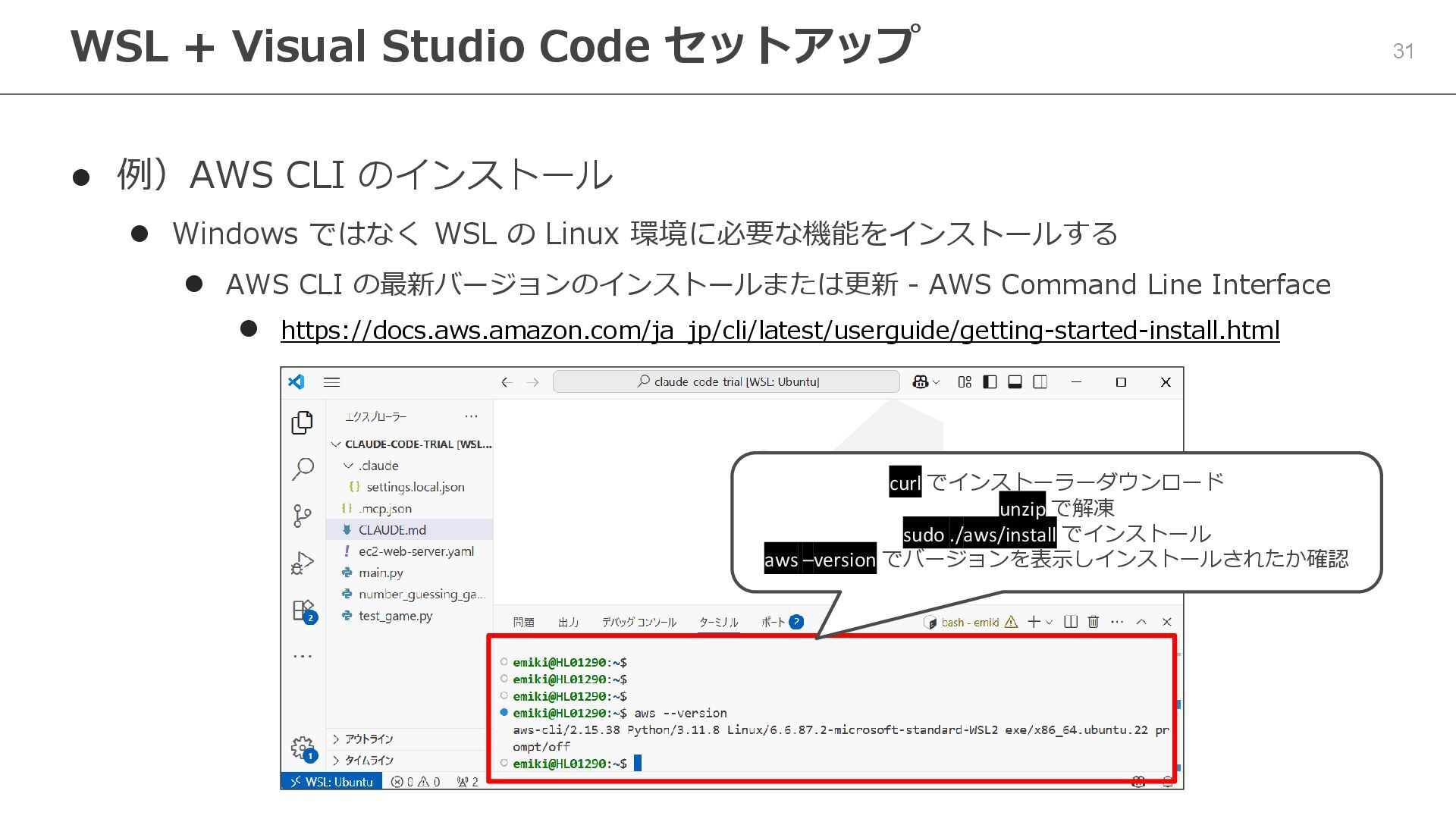
Task: Expand the アウトライン section
Action: (409, 739)
